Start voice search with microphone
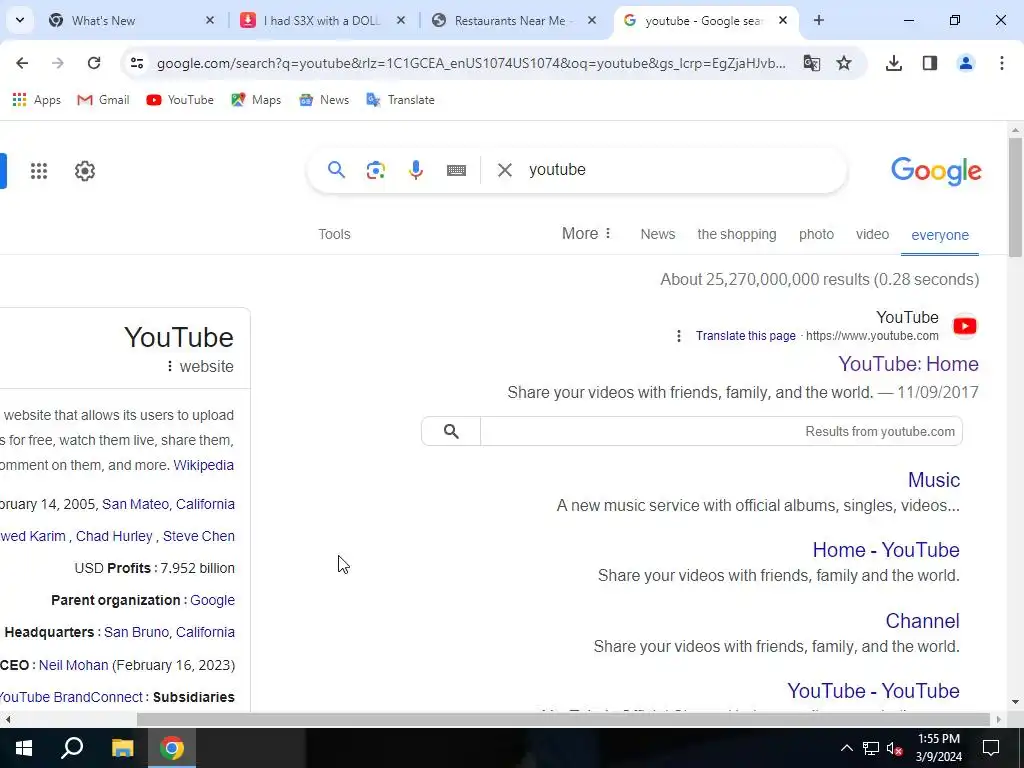The width and height of the screenshot is (1024, 768). pos(415,170)
